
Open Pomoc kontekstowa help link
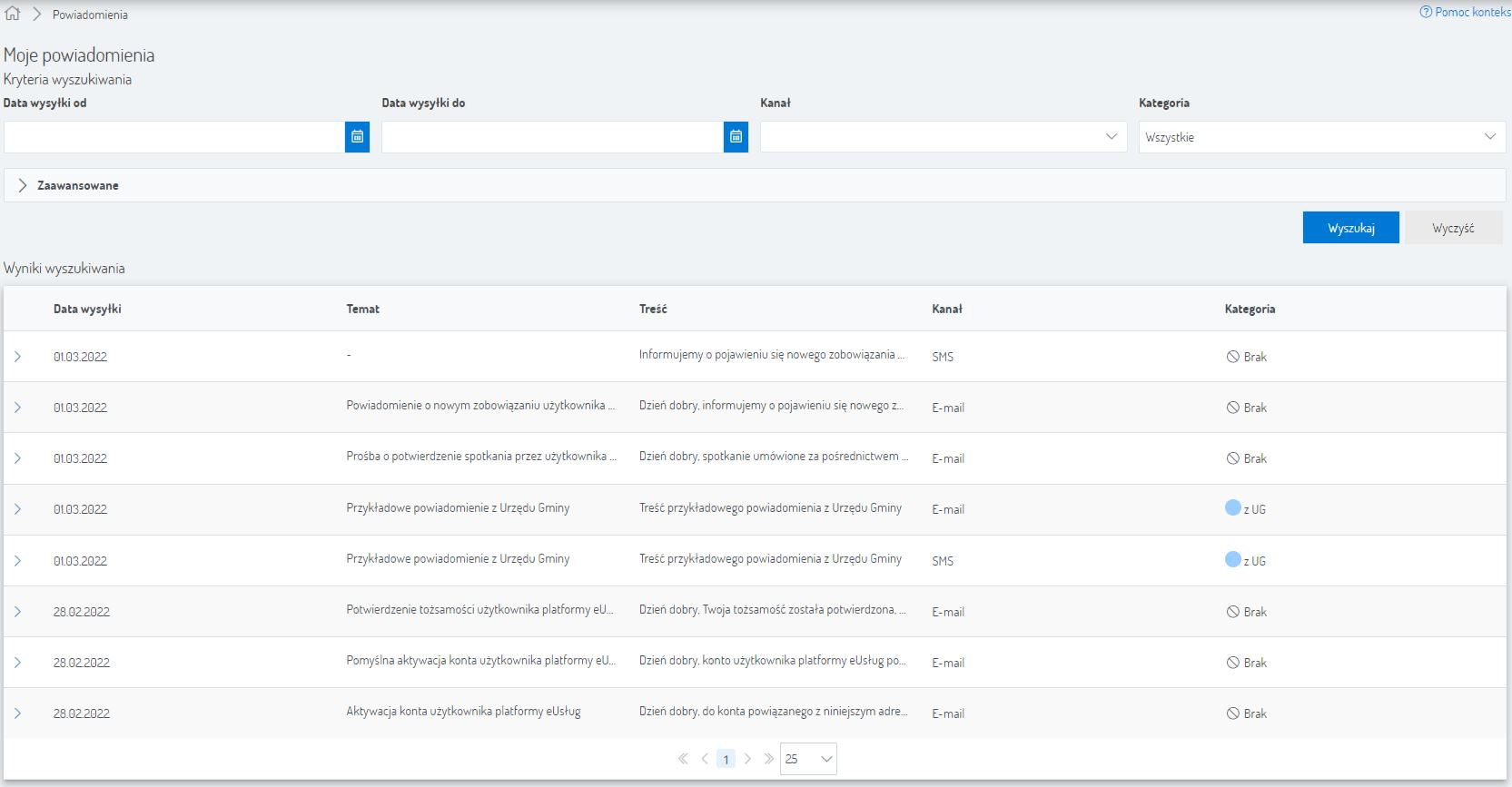point(1465,13)
